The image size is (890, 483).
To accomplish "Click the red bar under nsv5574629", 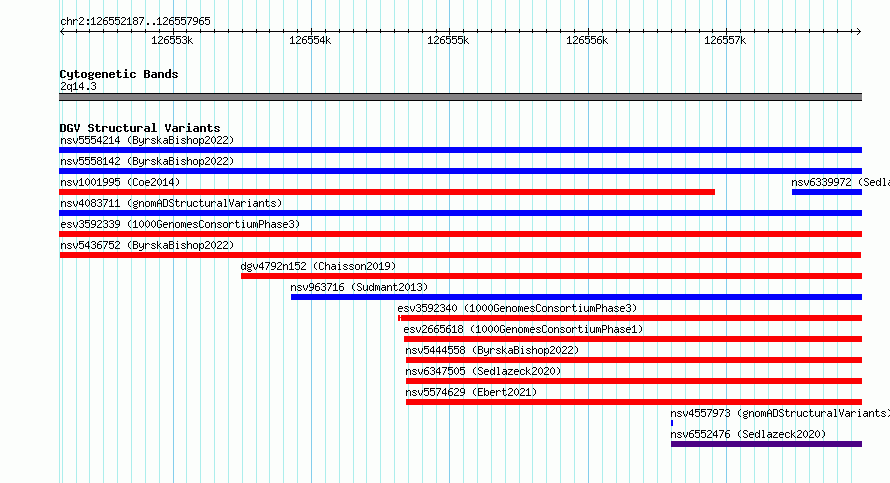I will tap(634, 402).
